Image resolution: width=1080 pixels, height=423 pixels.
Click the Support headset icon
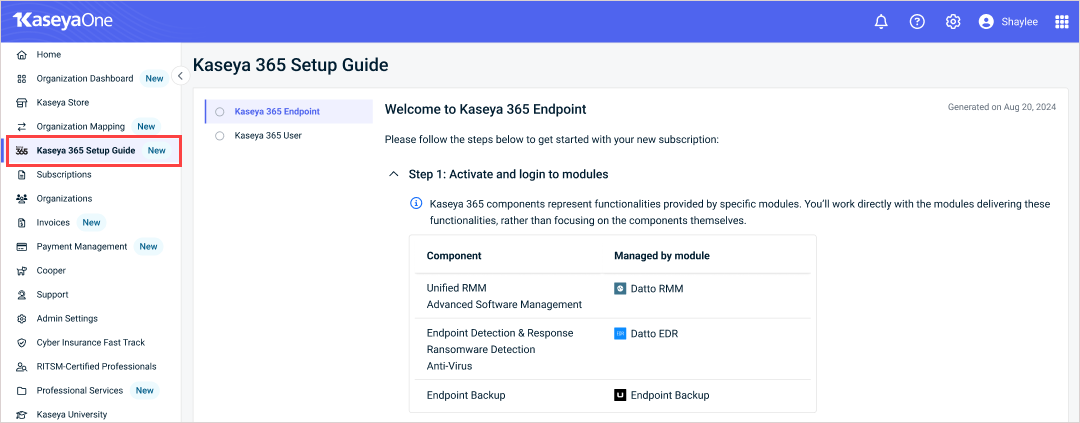coord(21,295)
